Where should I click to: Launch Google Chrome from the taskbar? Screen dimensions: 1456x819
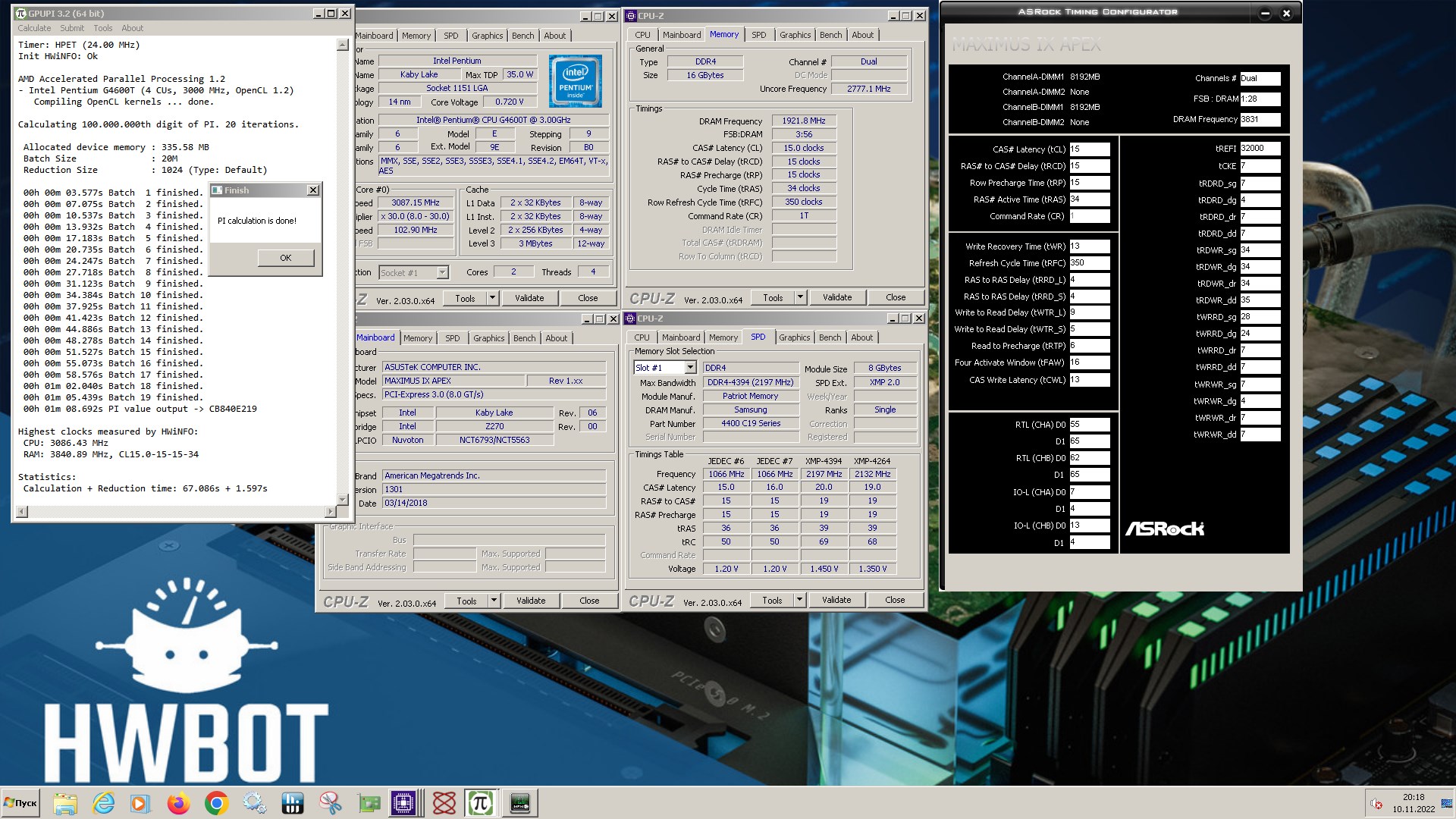point(216,803)
